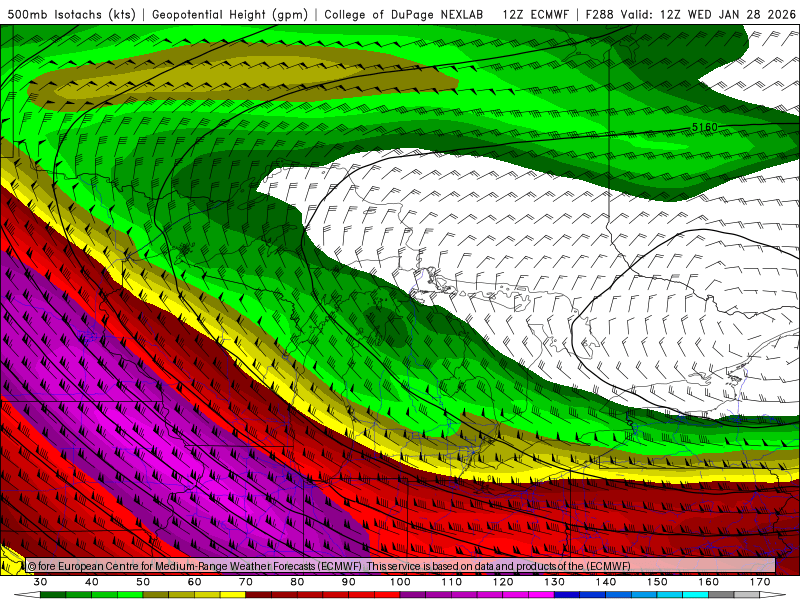Click the 100 knot legend label
The width and height of the screenshot is (800, 600).
pos(400,582)
